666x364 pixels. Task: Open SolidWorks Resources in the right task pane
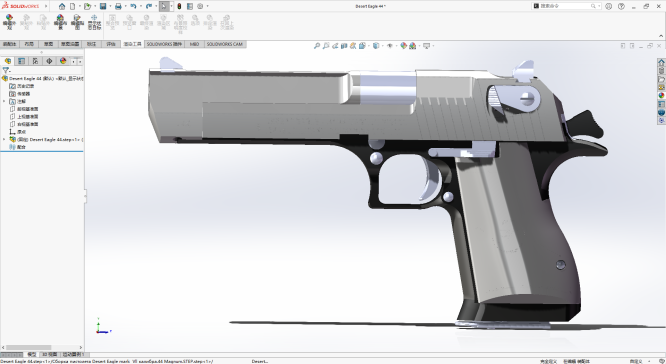pos(661,62)
